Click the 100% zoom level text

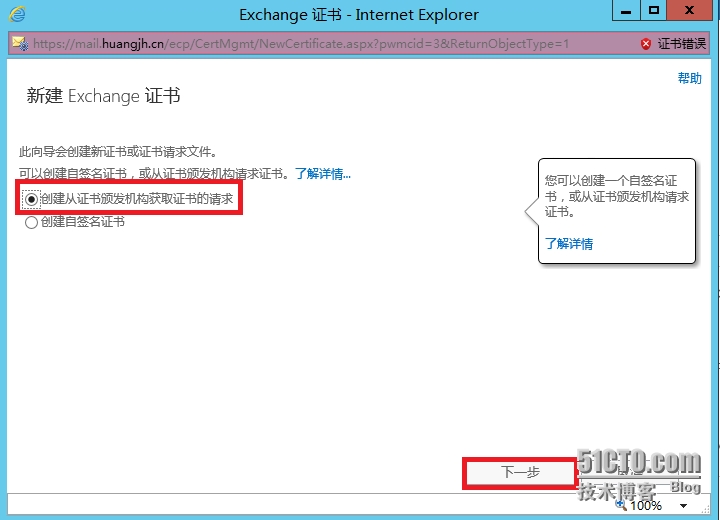coord(646,506)
